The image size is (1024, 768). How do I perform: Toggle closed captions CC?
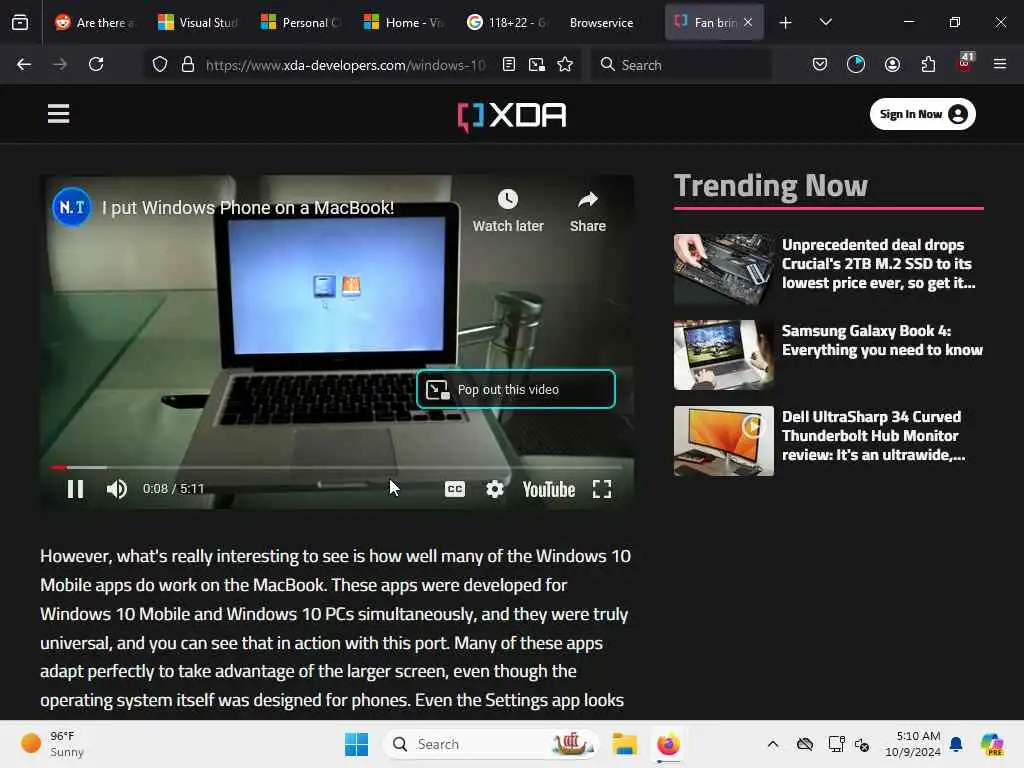[455, 489]
